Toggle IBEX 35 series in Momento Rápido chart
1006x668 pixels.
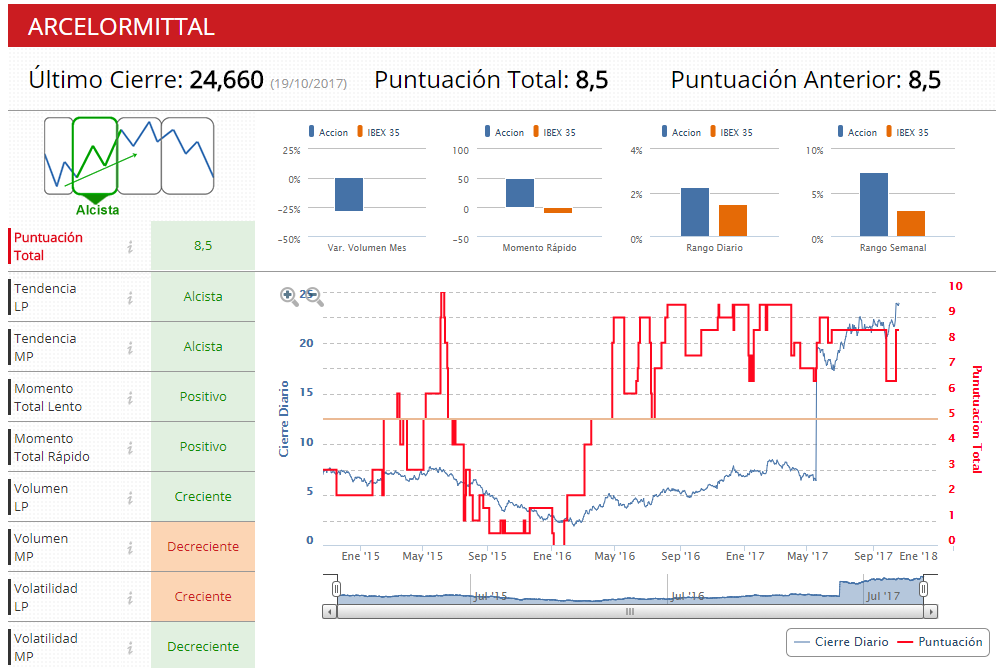pos(554,132)
